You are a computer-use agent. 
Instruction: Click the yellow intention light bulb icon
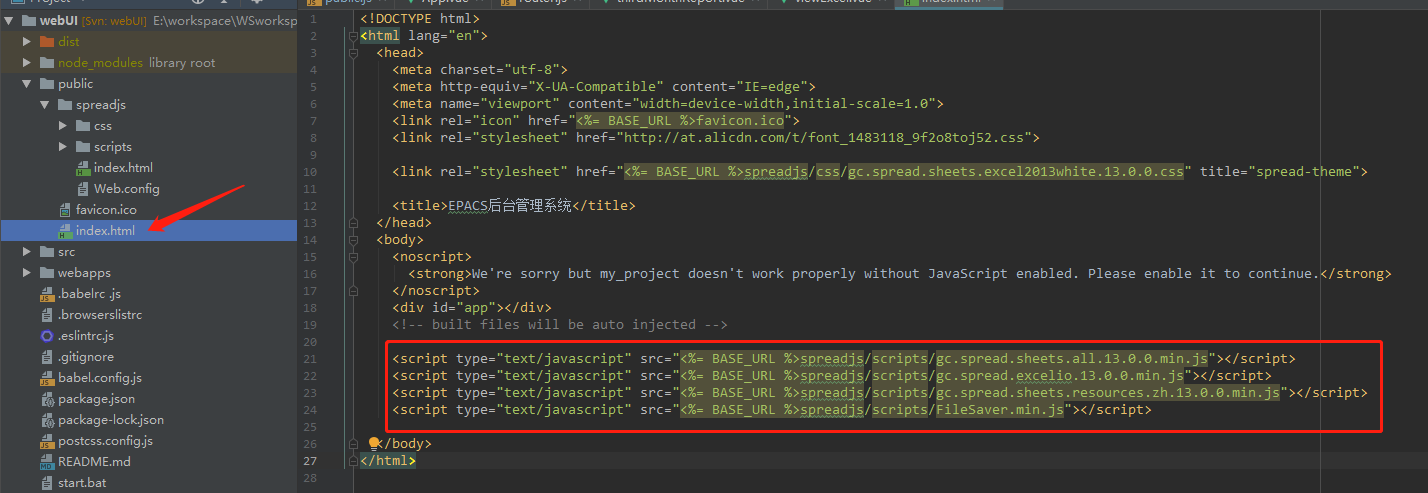[374, 443]
